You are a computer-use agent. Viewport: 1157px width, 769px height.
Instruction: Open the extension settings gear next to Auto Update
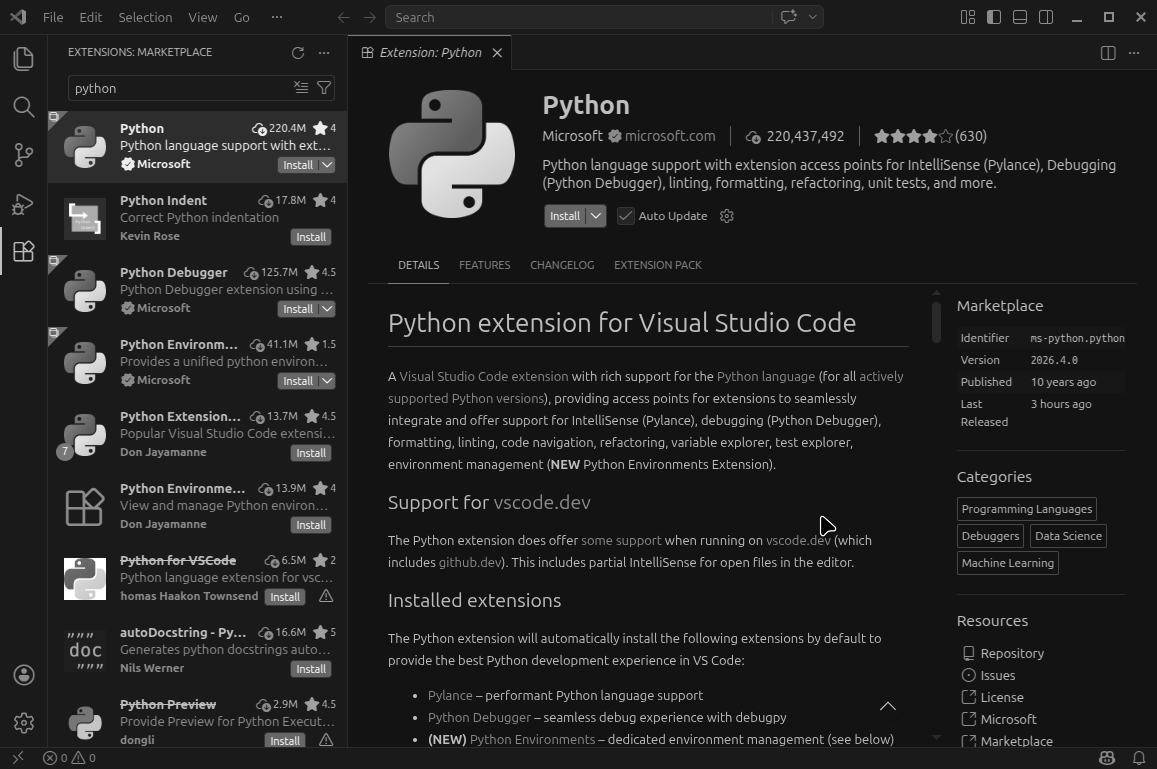click(x=727, y=216)
